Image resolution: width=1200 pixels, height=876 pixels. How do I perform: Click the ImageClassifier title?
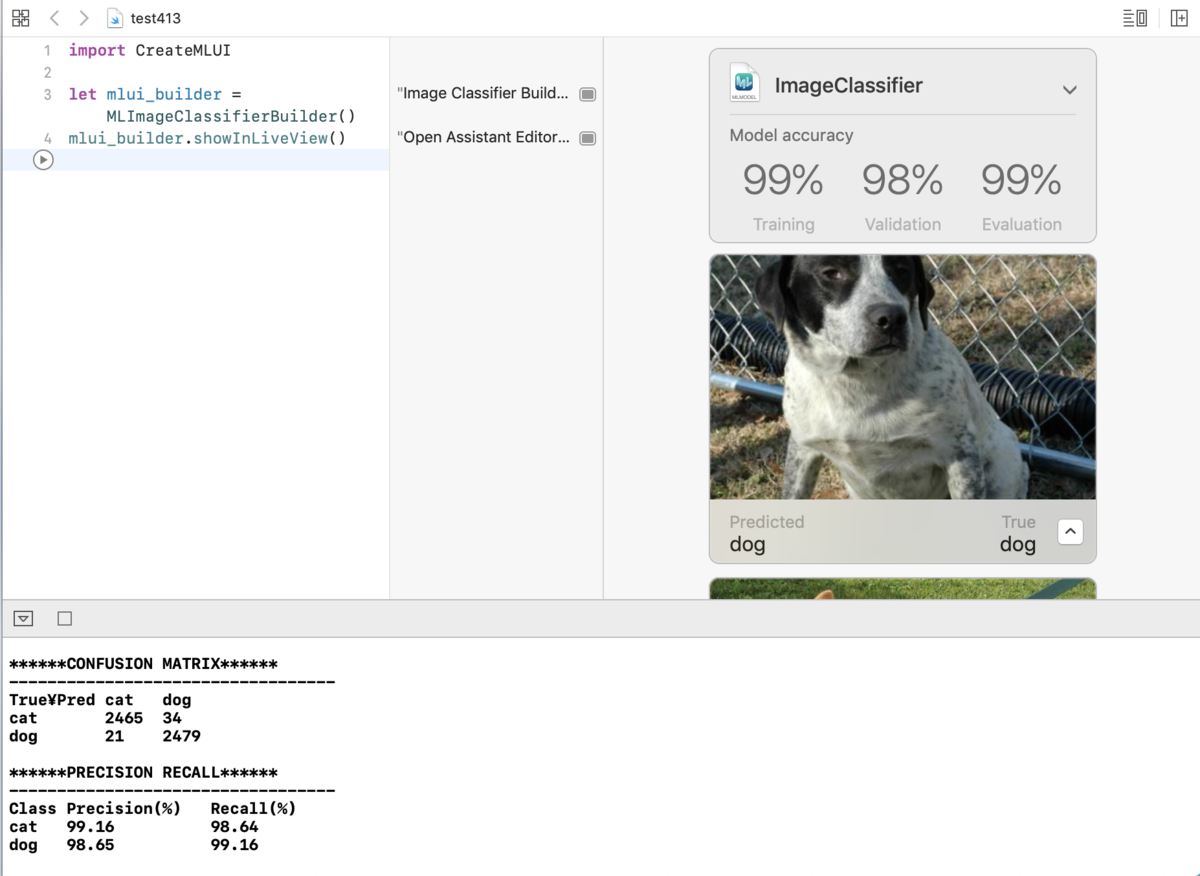[x=848, y=85]
